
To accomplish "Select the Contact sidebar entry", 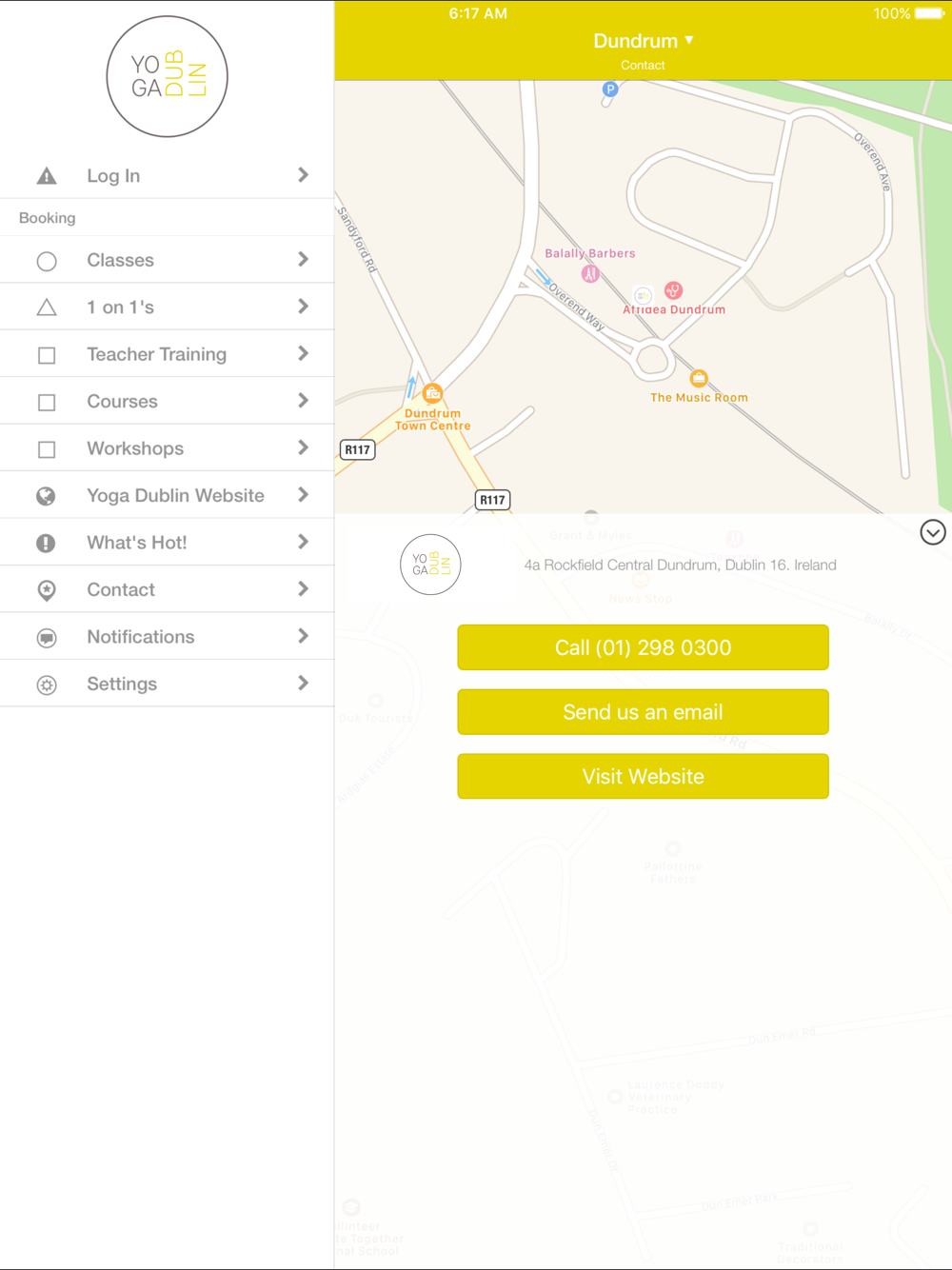I will point(167,589).
